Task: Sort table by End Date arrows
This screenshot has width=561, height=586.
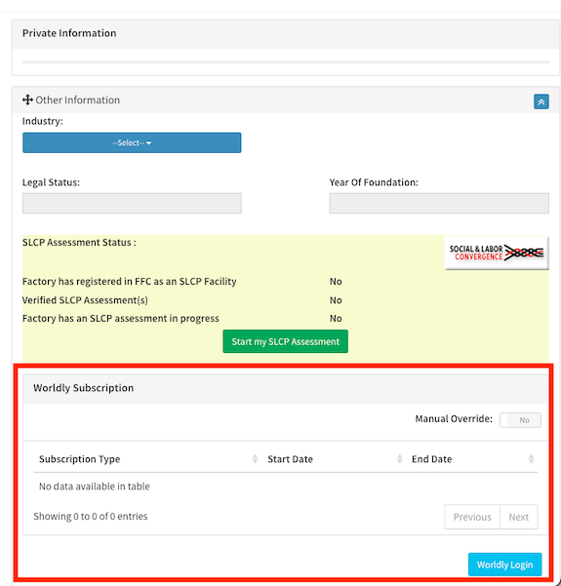Action: [x=531, y=459]
